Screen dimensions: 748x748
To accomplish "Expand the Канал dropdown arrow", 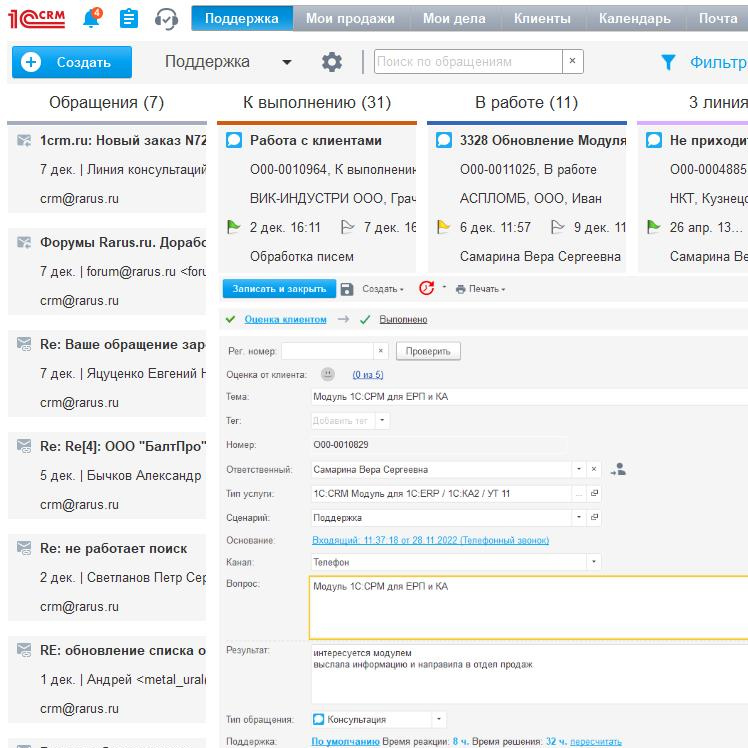I will pyautogui.click(x=594, y=562).
